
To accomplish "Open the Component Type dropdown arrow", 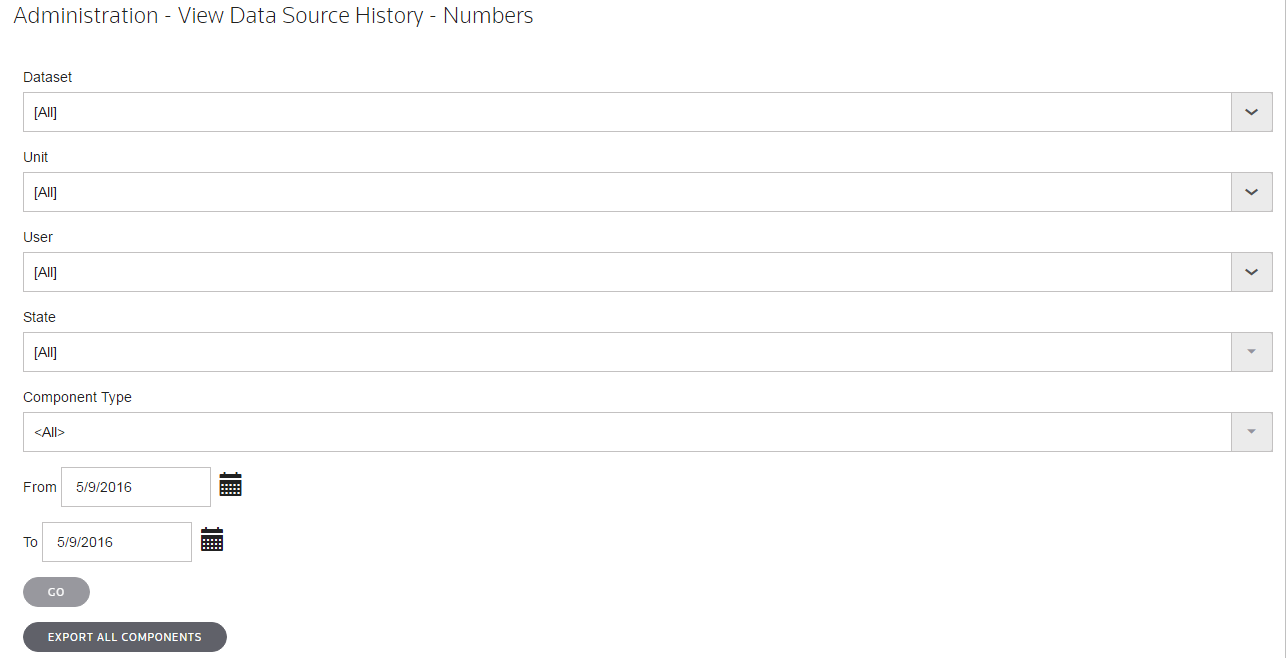I will pos(1251,432).
